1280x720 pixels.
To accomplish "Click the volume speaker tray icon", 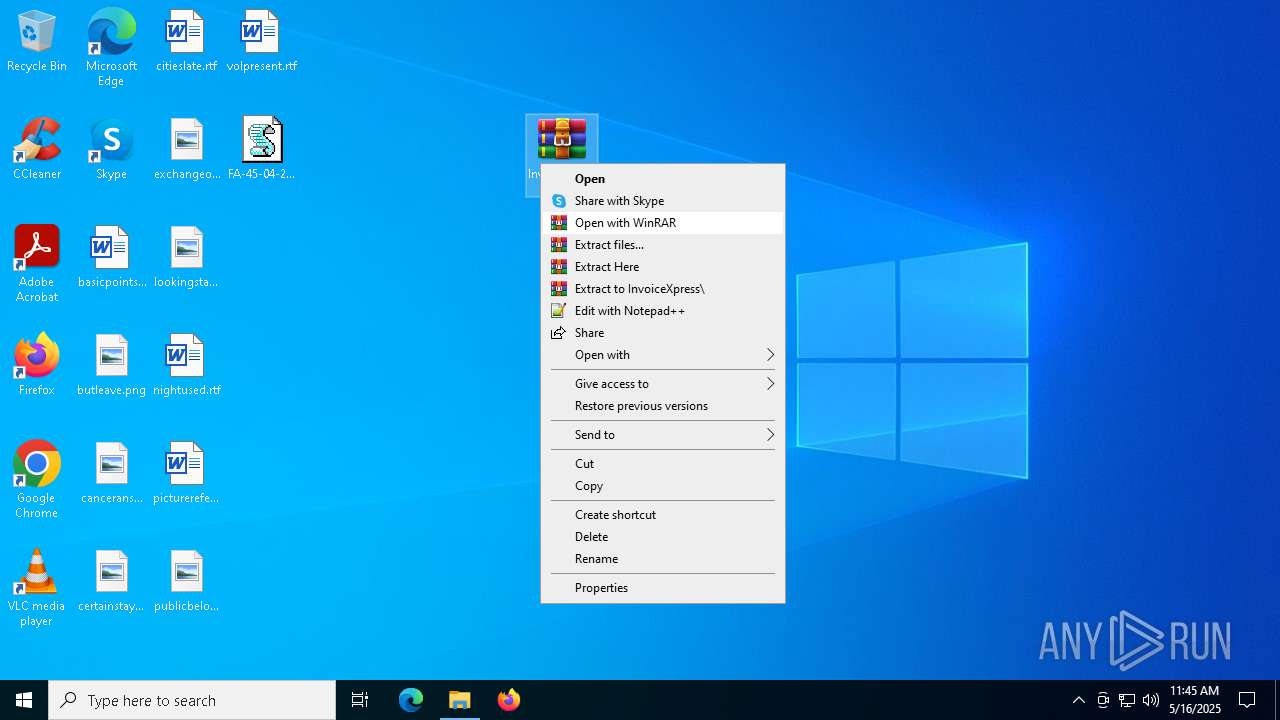I will pyautogui.click(x=1151, y=700).
